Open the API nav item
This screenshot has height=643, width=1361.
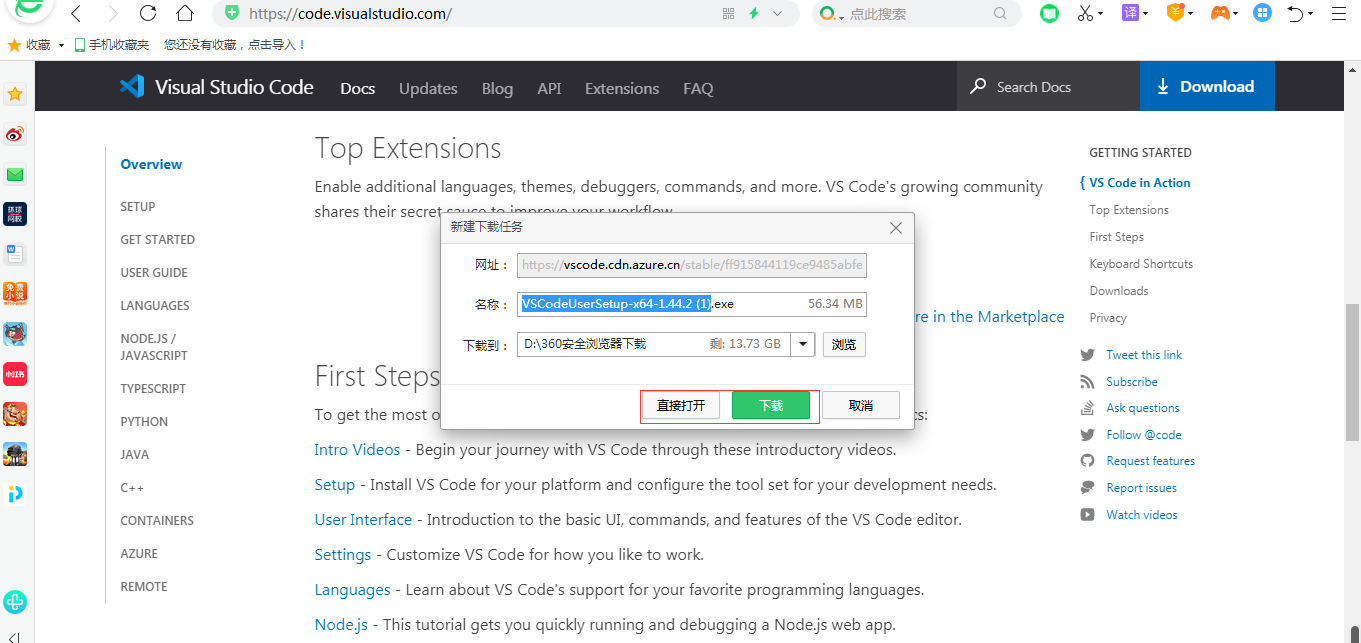[549, 88]
